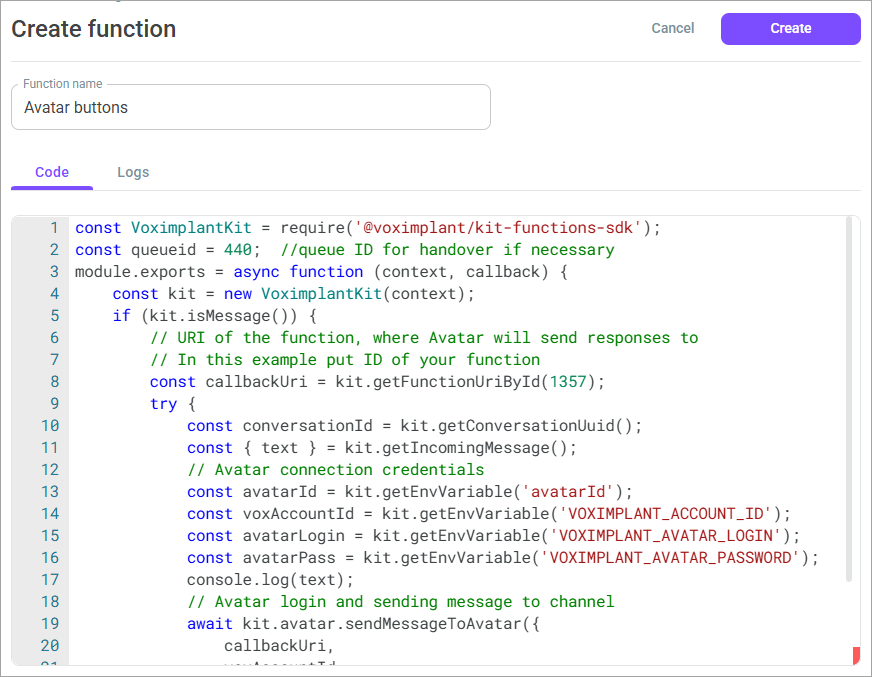Click the queue ID value 440
This screenshot has height=677, width=872.
[x=237, y=250]
